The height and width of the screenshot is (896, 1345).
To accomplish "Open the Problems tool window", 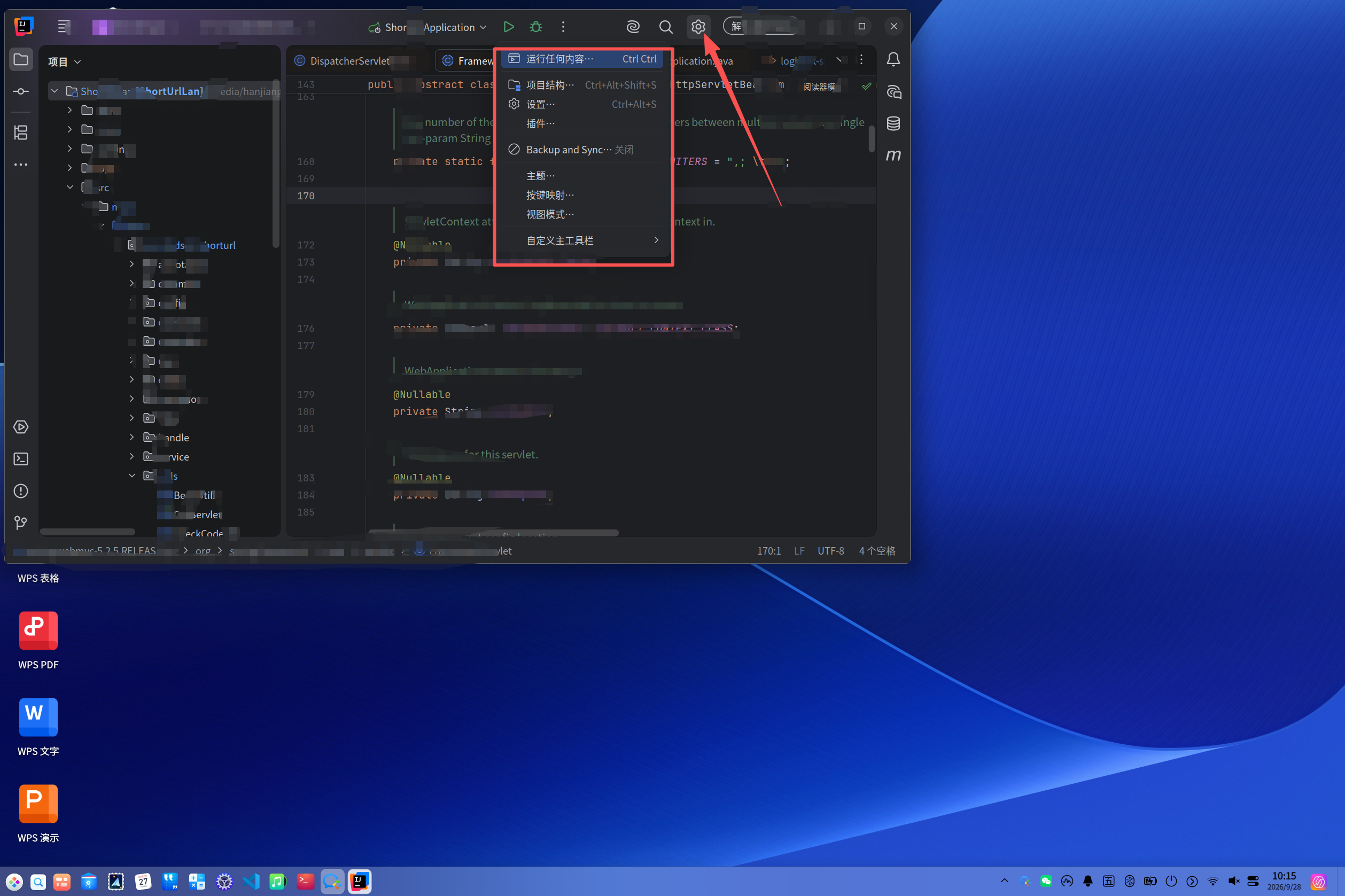I will [21, 491].
